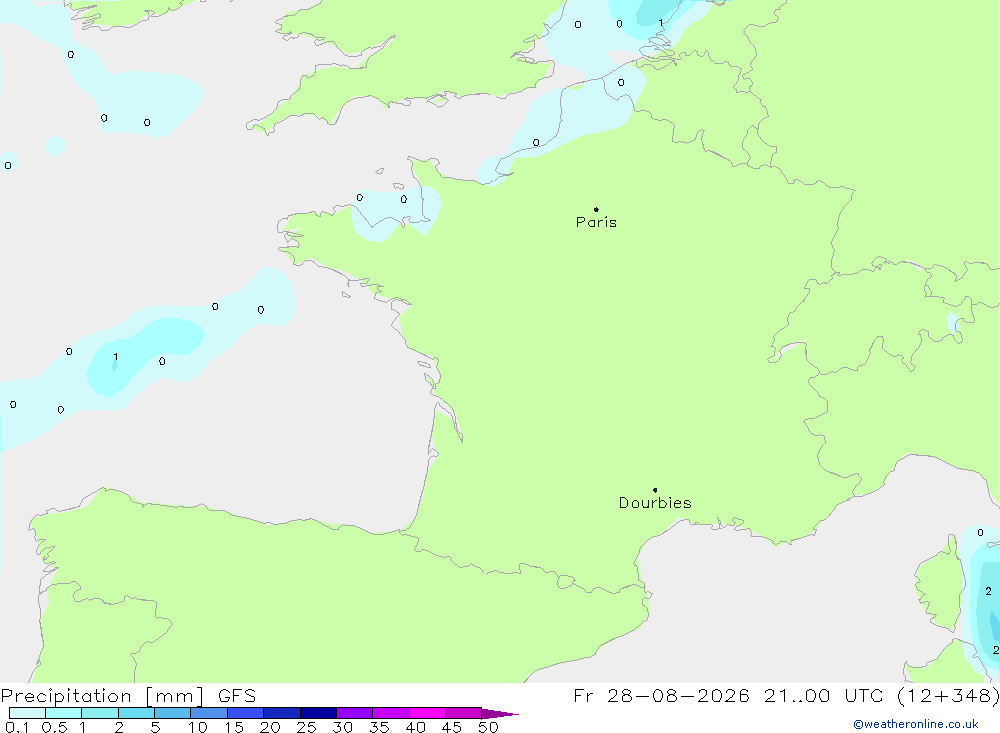Screen dimensions: 1000x733
Task: Pick the 25–30 mm legend color swatch
Action: pos(318,713)
